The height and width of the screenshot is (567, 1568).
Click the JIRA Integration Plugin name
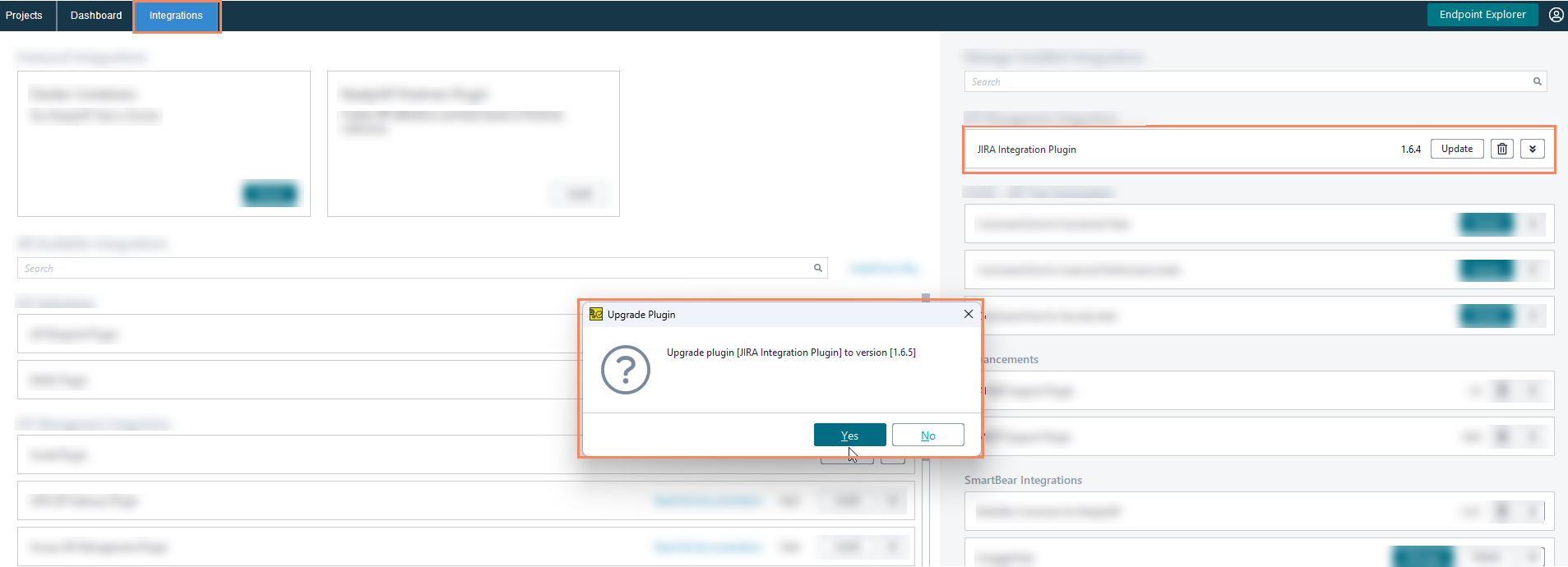point(1026,150)
